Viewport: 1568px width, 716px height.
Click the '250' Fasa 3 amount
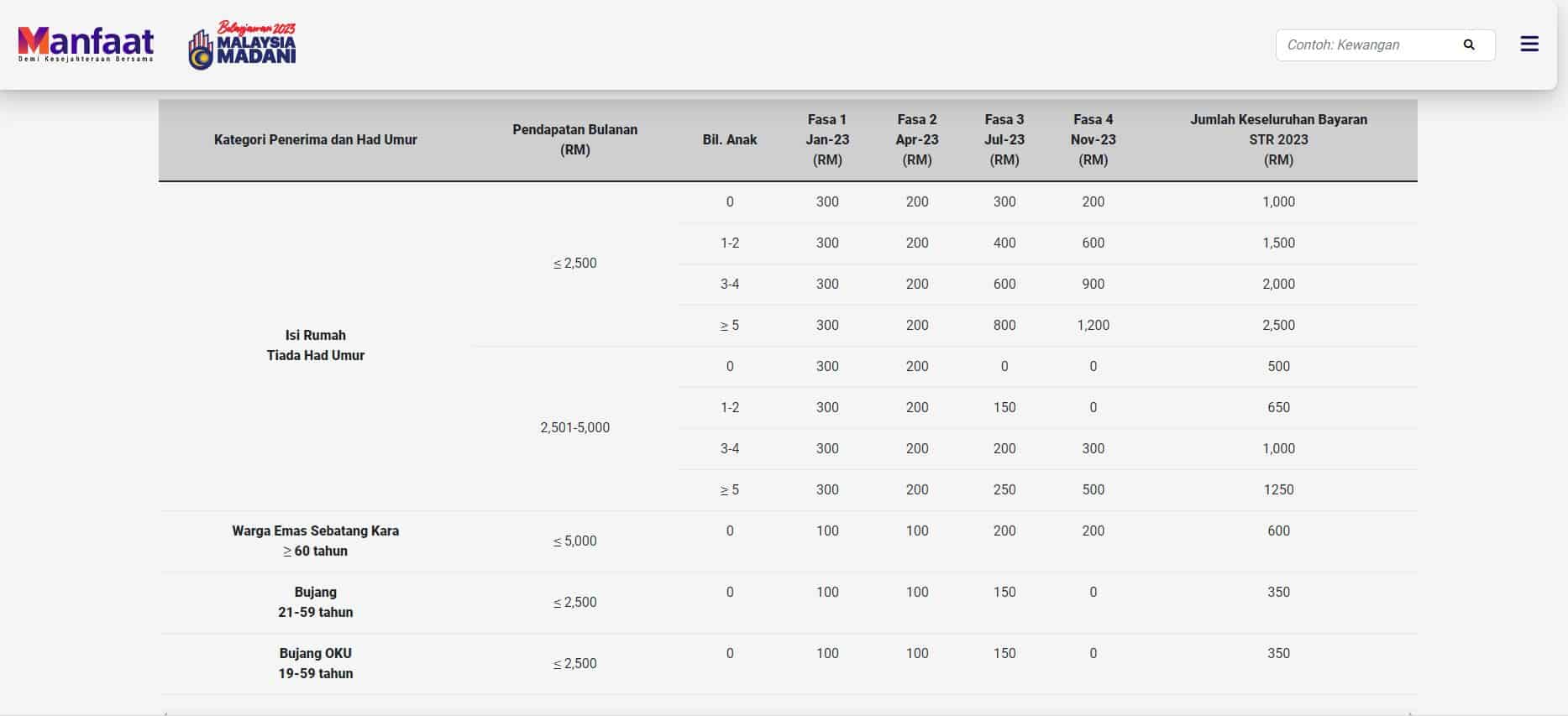click(x=1004, y=489)
